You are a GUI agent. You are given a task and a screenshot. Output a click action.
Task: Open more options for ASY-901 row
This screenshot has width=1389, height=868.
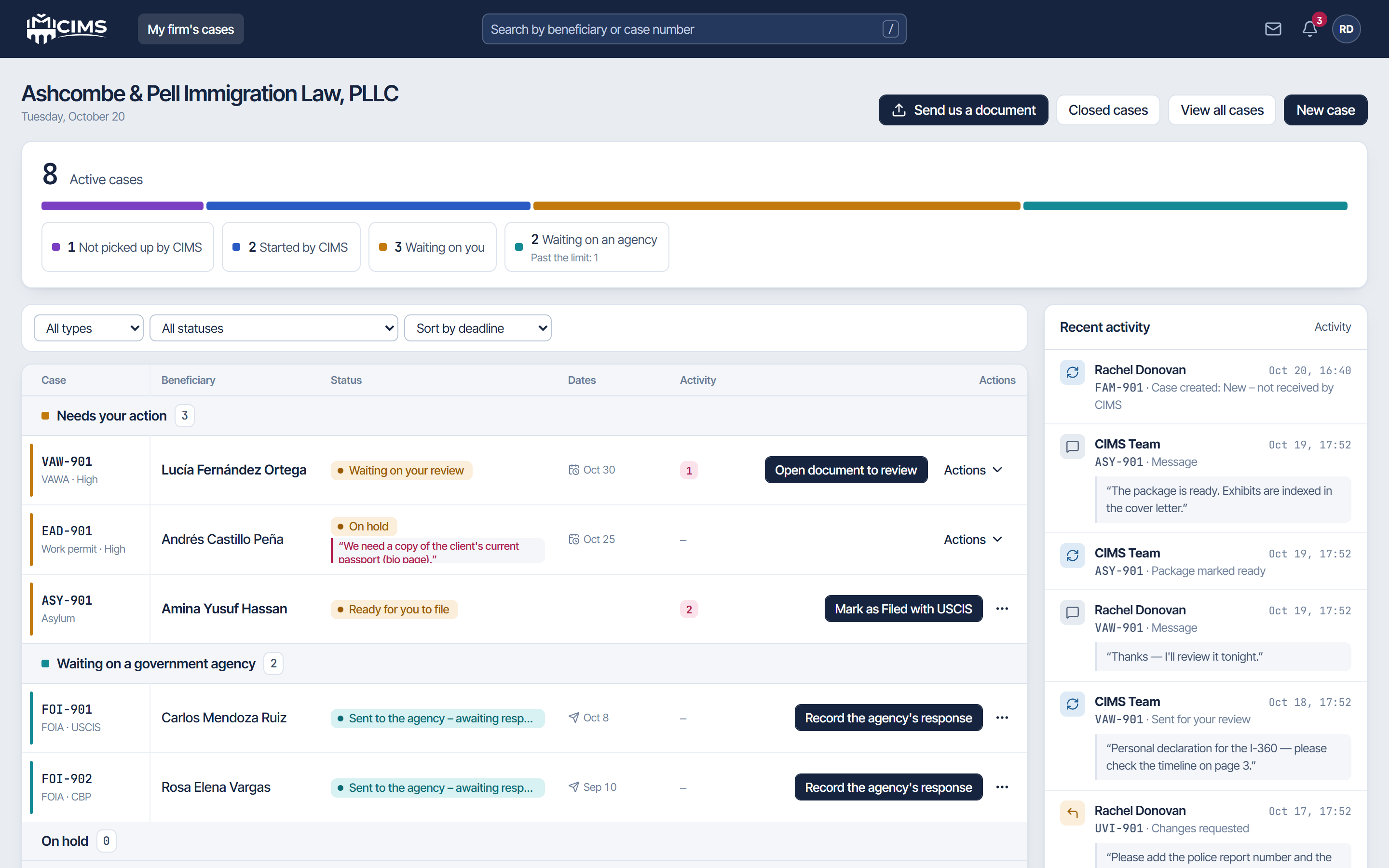[1002, 609]
